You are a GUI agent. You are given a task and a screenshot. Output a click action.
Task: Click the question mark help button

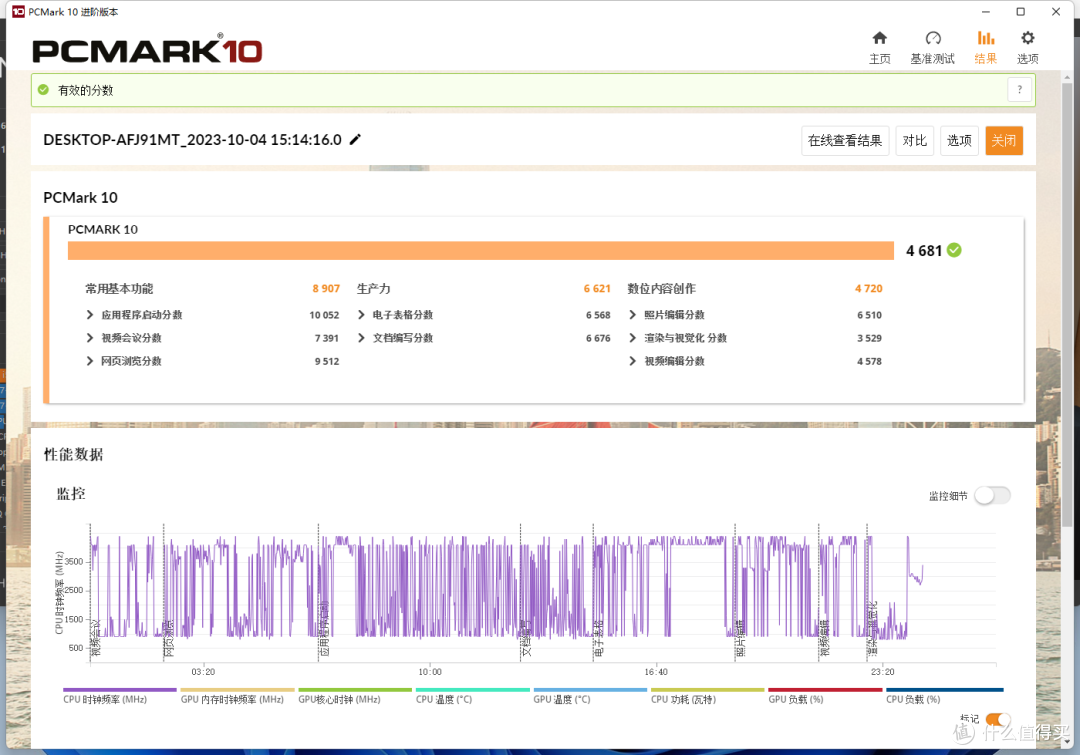[1020, 90]
